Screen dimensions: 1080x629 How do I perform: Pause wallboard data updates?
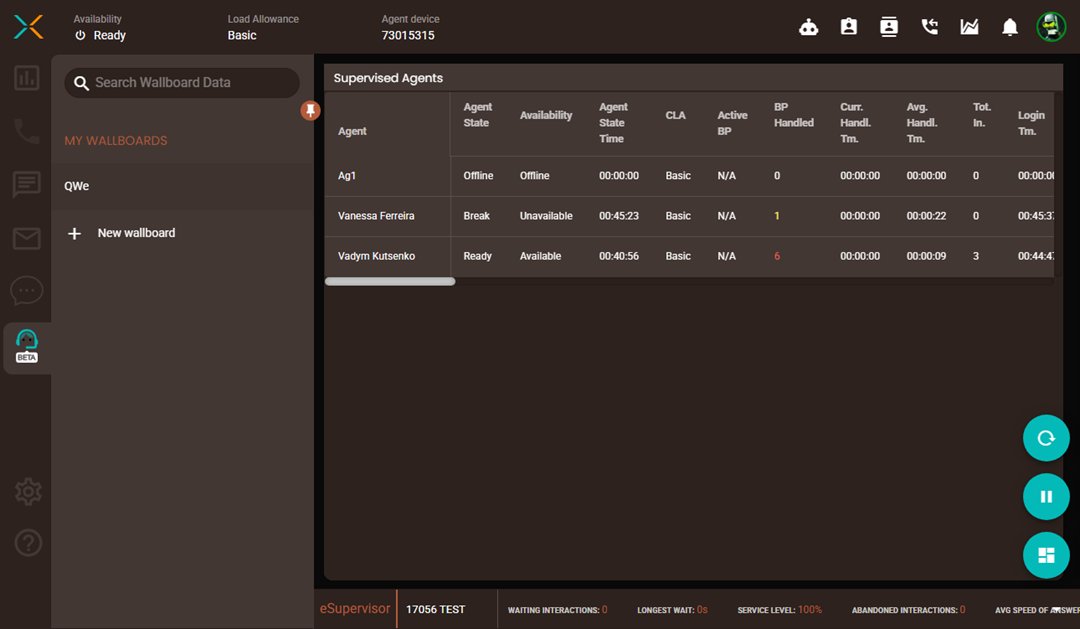click(1046, 496)
